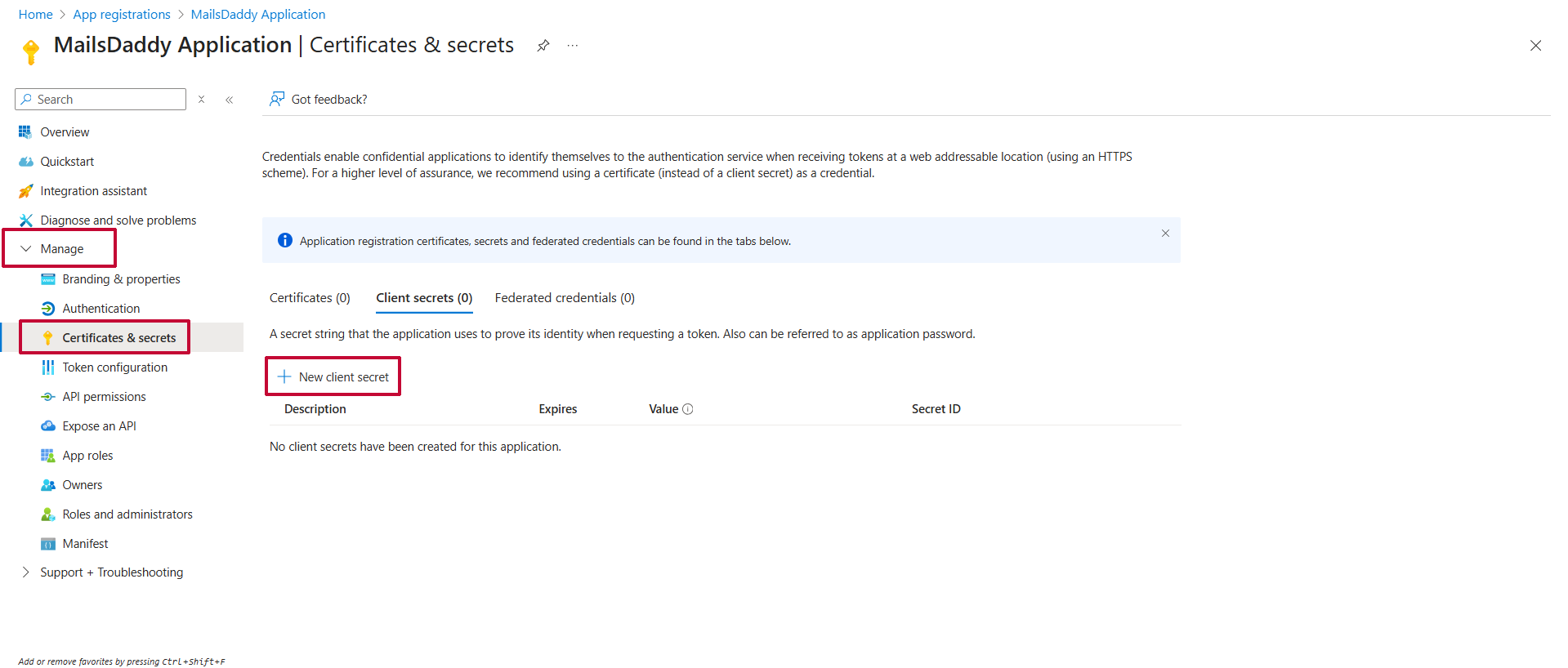Open the ellipsis more options menu

pos(573,46)
